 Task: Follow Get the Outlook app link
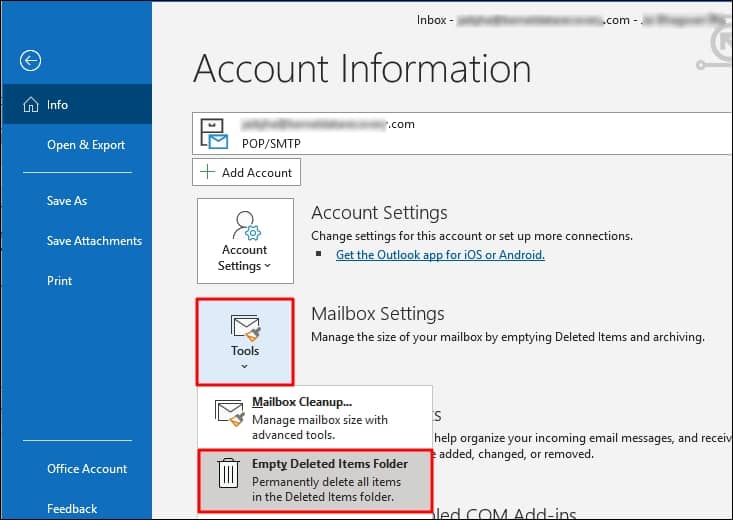(x=440, y=255)
